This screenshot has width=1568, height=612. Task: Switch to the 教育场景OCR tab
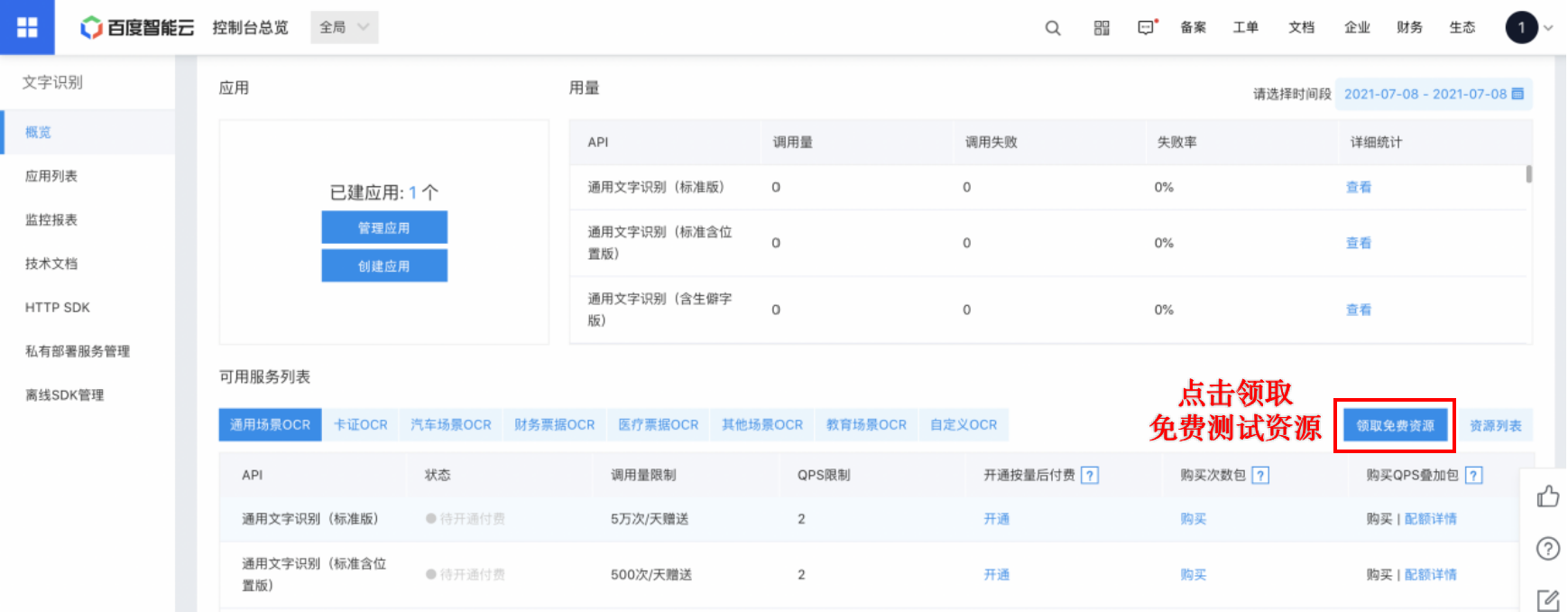pyautogui.click(x=866, y=424)
